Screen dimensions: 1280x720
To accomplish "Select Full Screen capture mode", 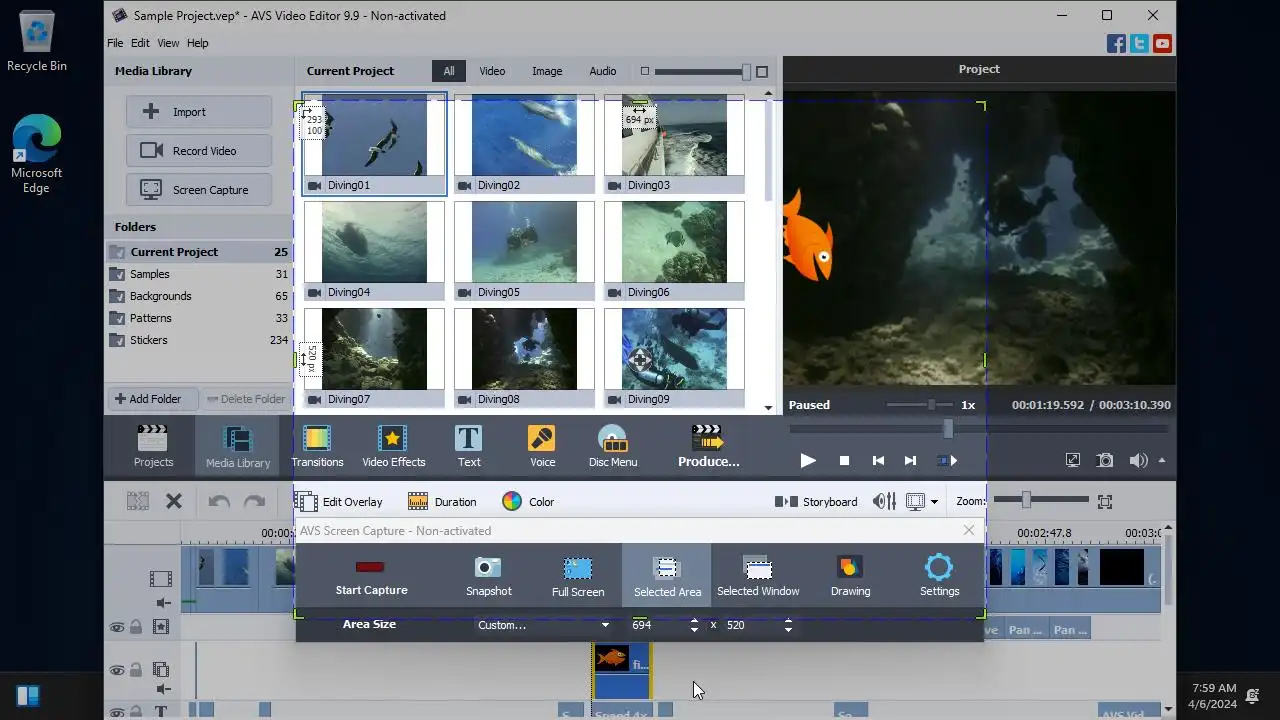I will (x=578, y=576).
